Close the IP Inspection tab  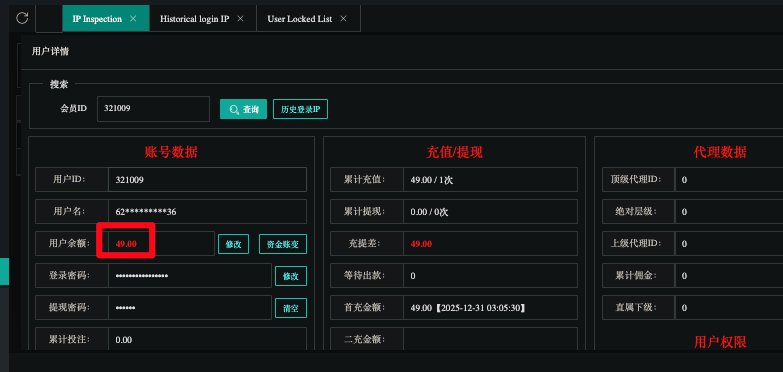point(133,18)
